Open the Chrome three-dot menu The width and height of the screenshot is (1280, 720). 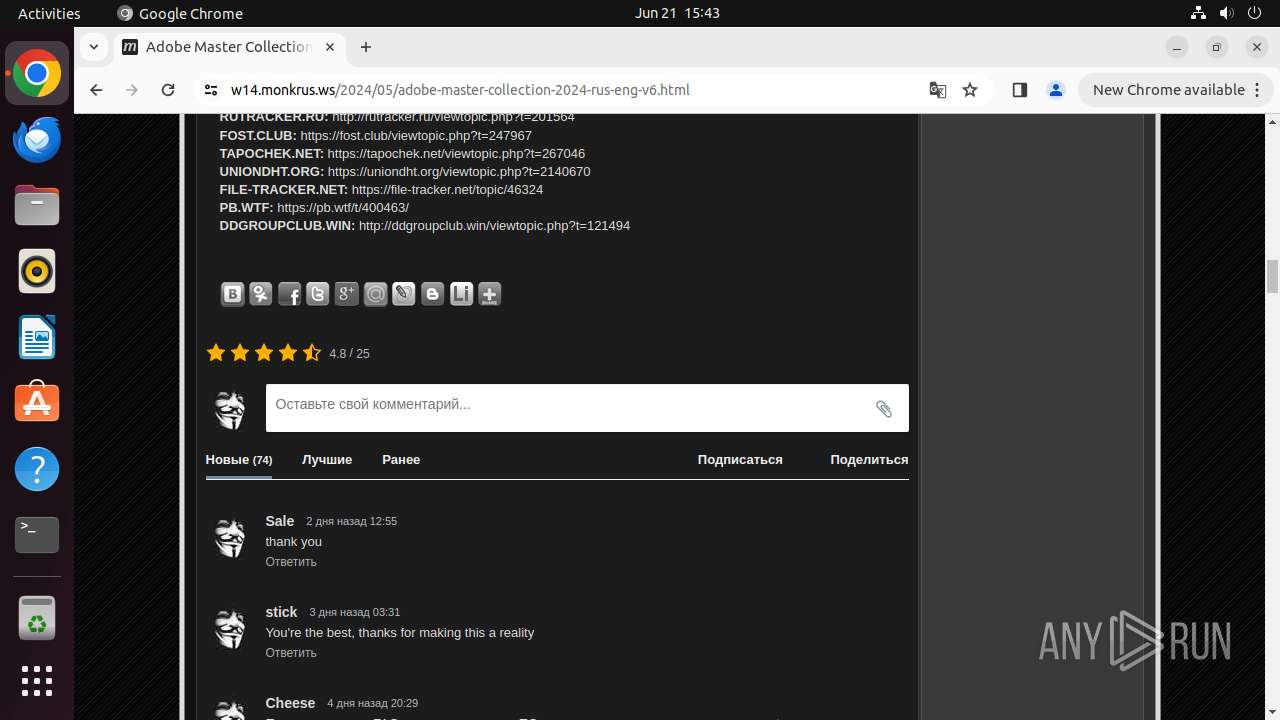(x=1257, y=90)
